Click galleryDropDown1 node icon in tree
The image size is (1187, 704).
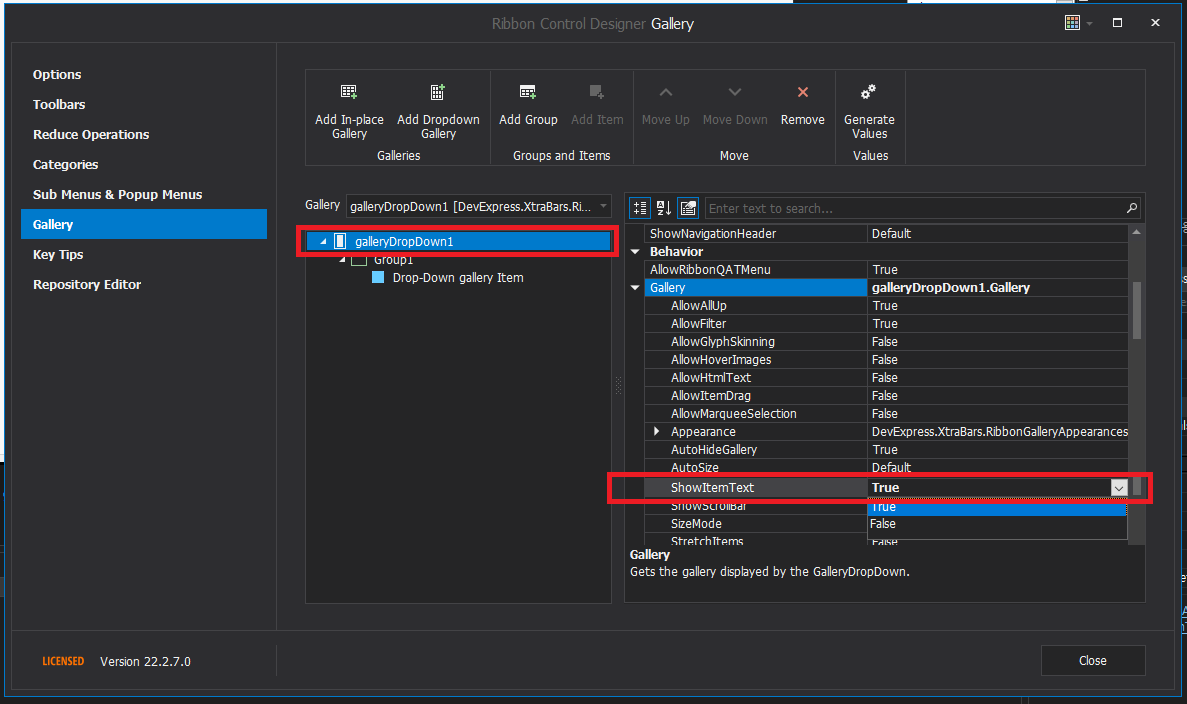[x=340, y=241]
